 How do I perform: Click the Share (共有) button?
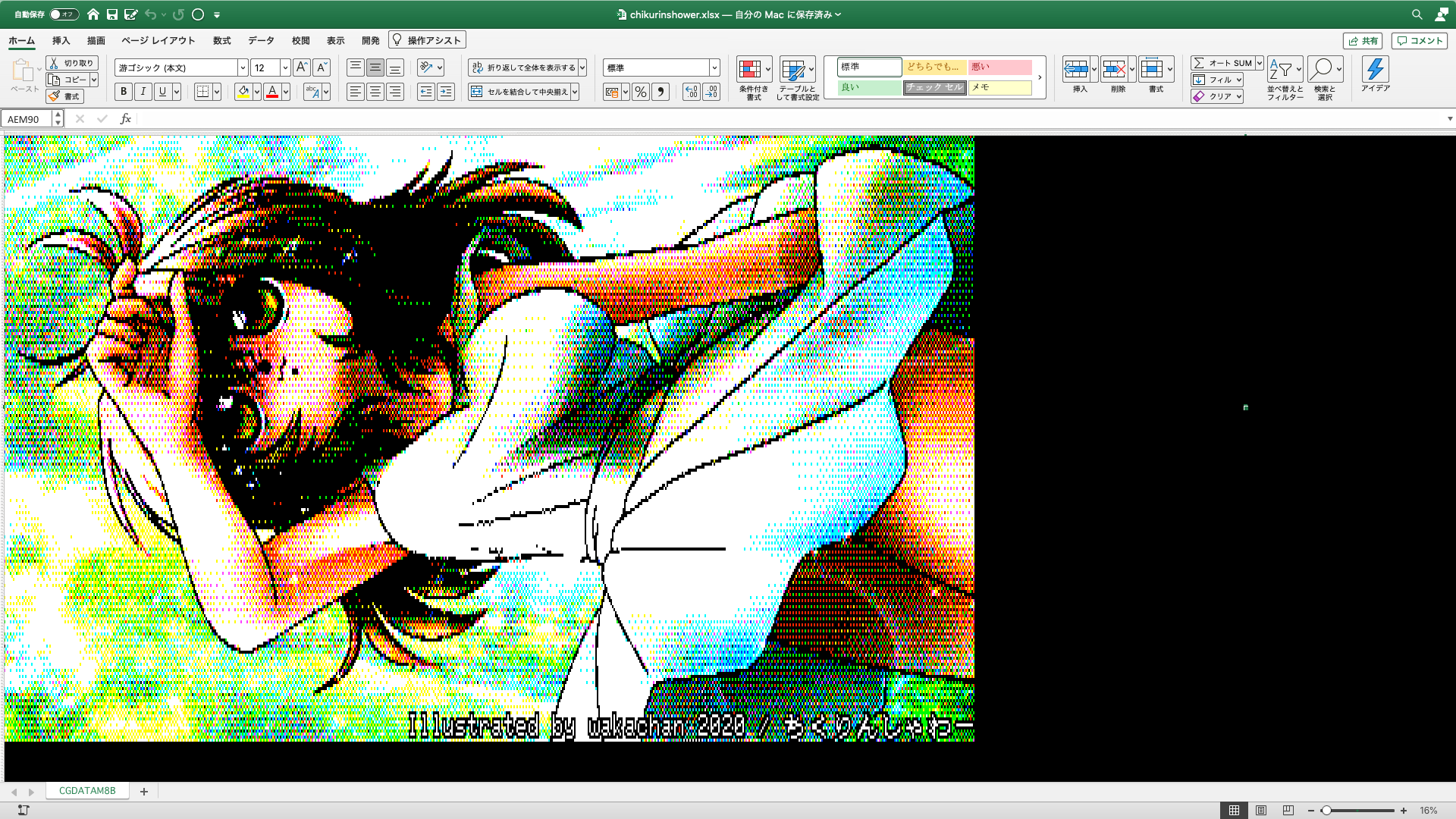pos(1363,41)
